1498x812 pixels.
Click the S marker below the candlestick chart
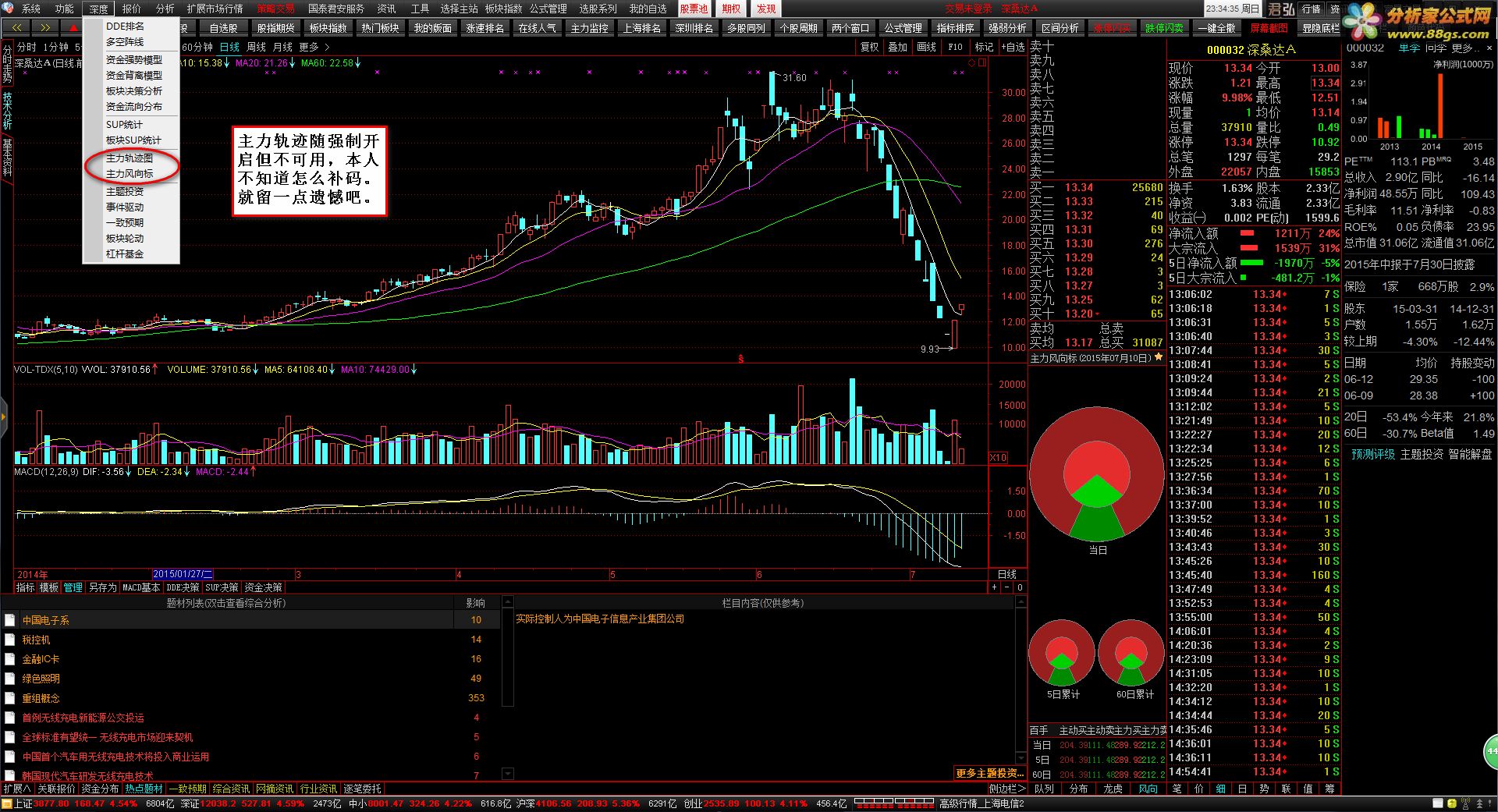click(740, 360)
